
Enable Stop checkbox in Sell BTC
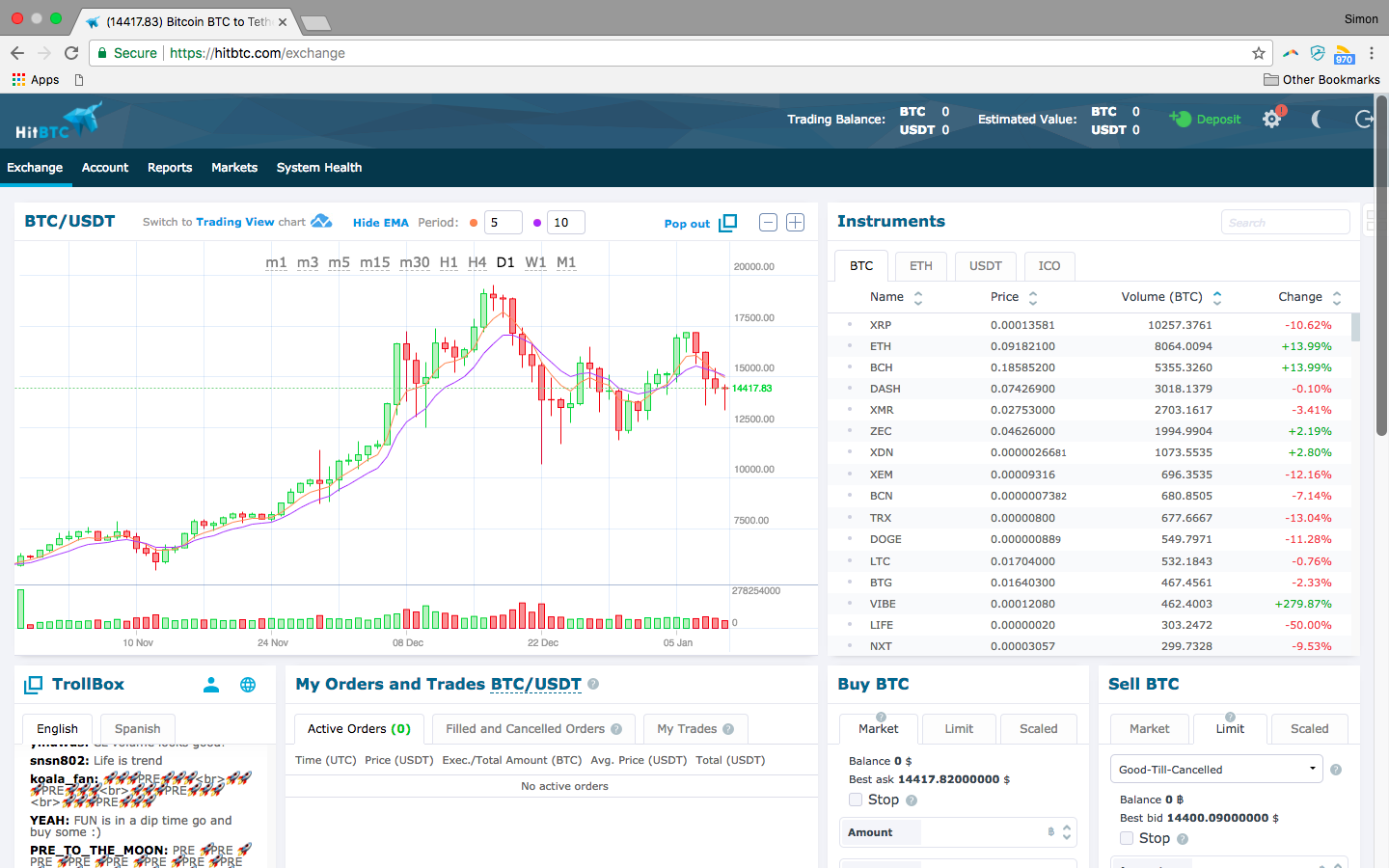(1127, 838)
